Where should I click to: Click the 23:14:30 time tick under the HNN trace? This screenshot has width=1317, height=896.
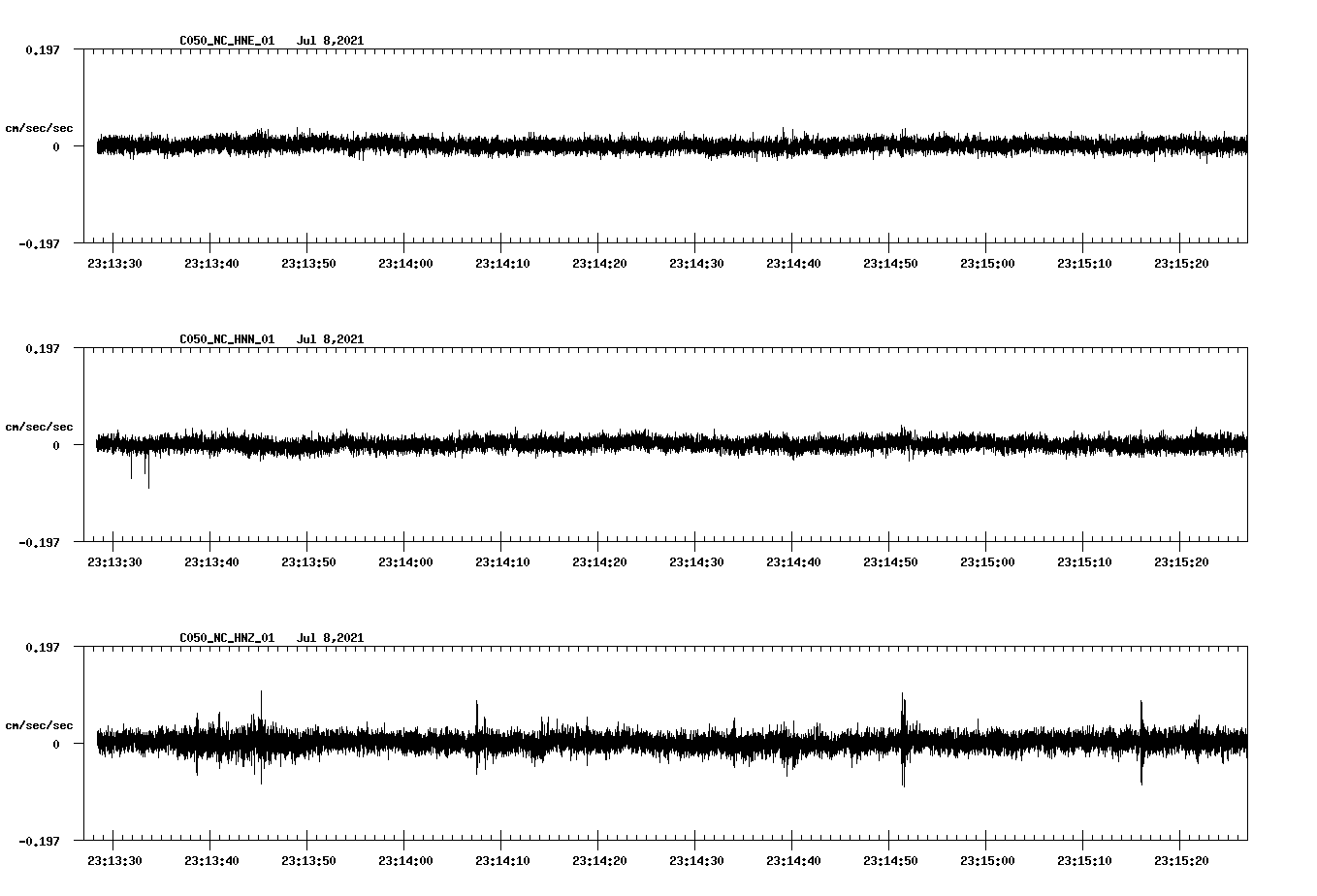[x=696, y=560]
